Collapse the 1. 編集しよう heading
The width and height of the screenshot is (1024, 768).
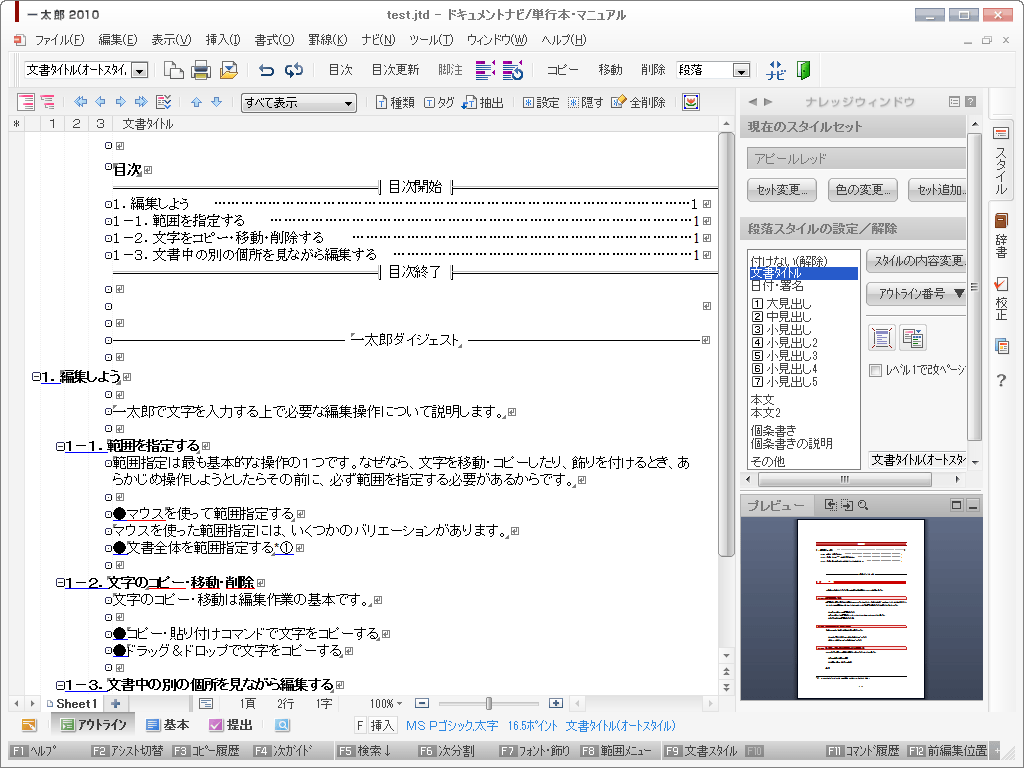36,376
